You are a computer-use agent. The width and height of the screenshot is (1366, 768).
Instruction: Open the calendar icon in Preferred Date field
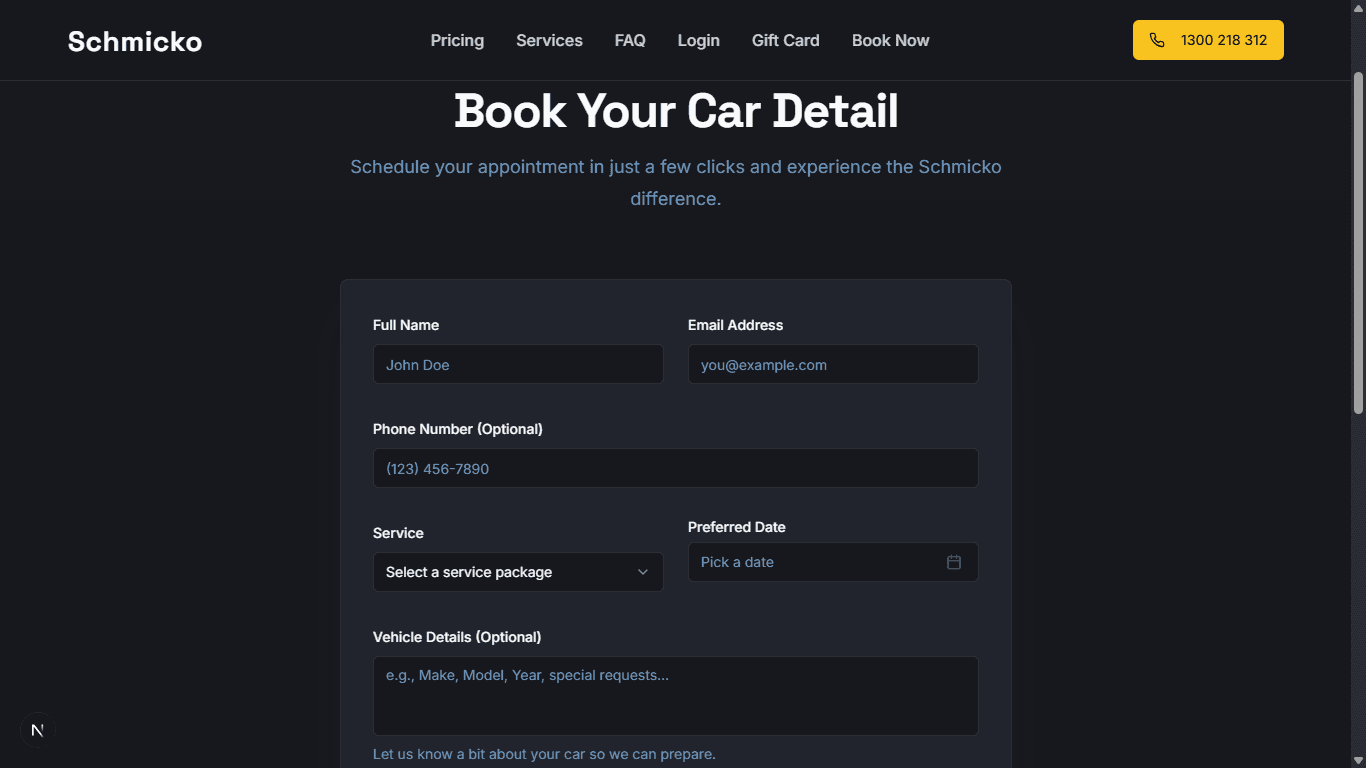tap(953, 562)
